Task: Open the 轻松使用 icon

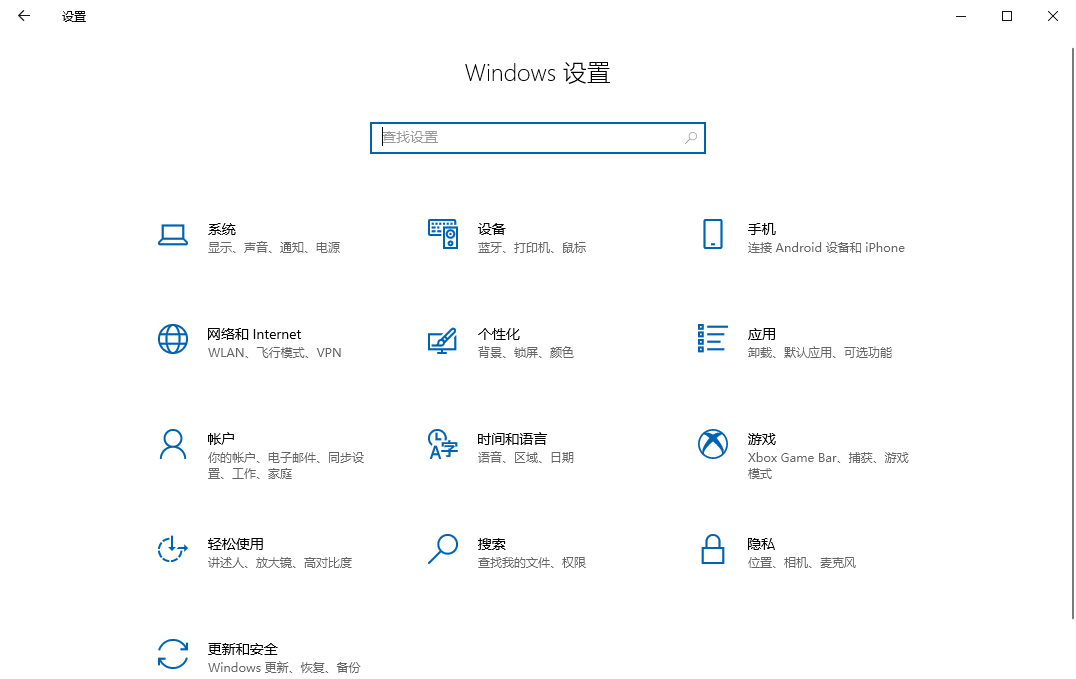Action: (x=173, y=549)
